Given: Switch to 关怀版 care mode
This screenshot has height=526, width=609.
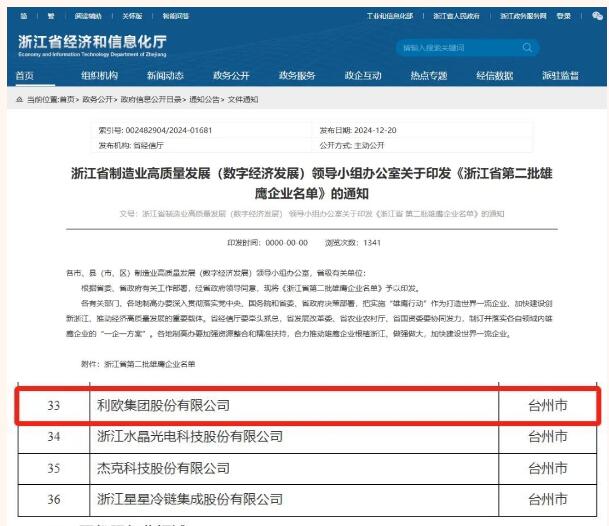Looking at the screenshot, I should click(x=132, y=16).
